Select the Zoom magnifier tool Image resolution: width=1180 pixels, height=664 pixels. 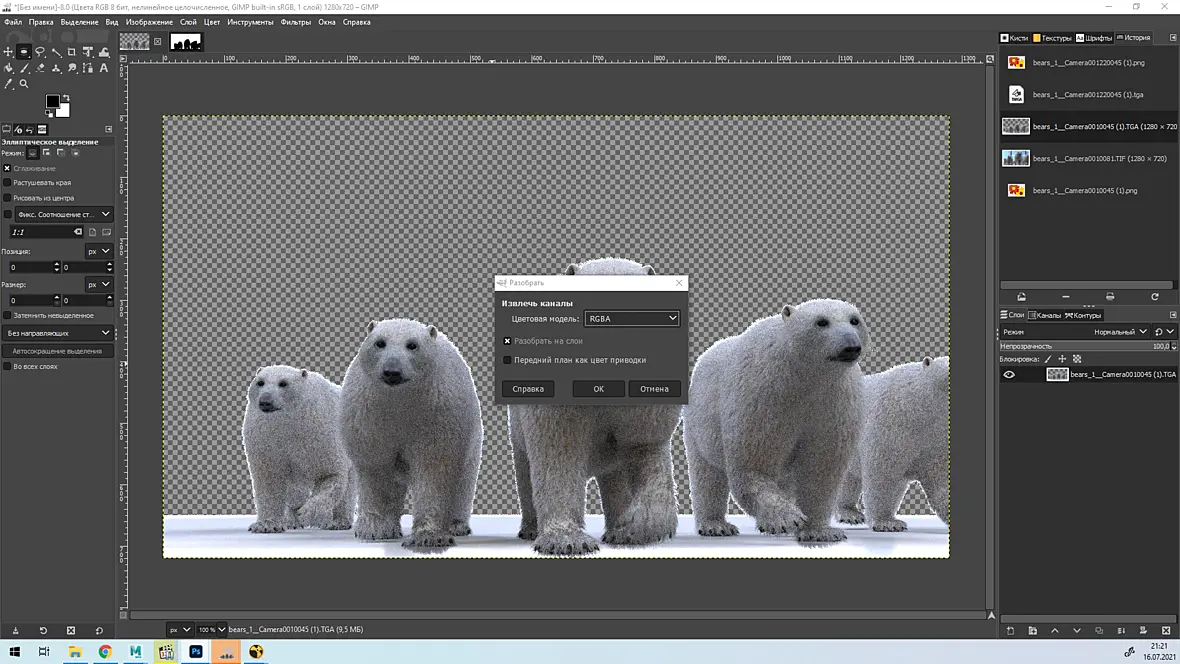pos(24,84)
